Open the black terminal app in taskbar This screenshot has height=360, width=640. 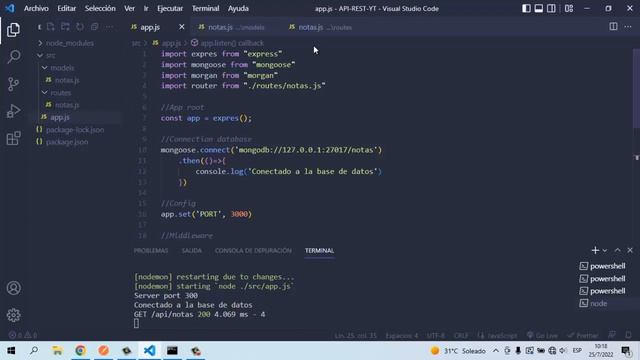click(x=172, y=351)
